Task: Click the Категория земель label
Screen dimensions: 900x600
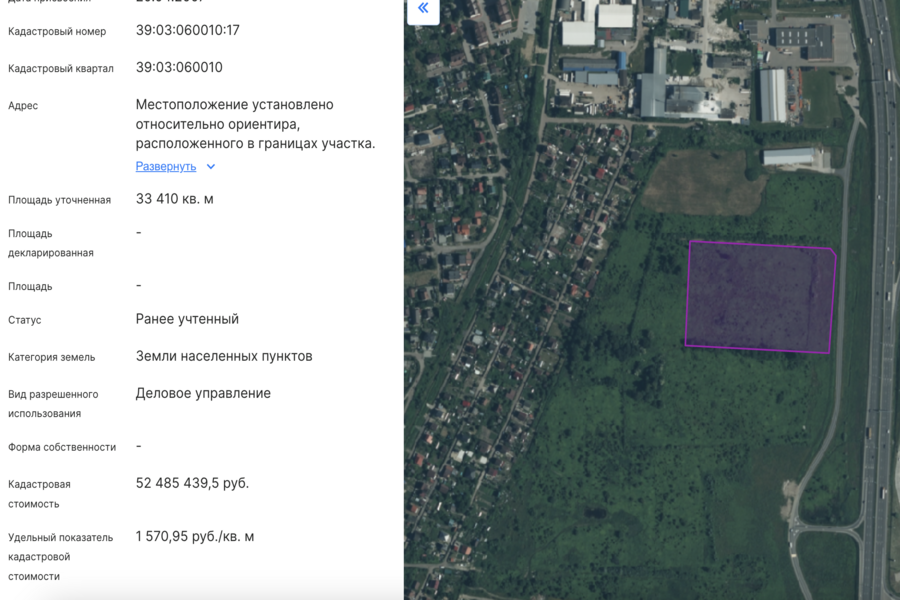Action: pos(52,357)
